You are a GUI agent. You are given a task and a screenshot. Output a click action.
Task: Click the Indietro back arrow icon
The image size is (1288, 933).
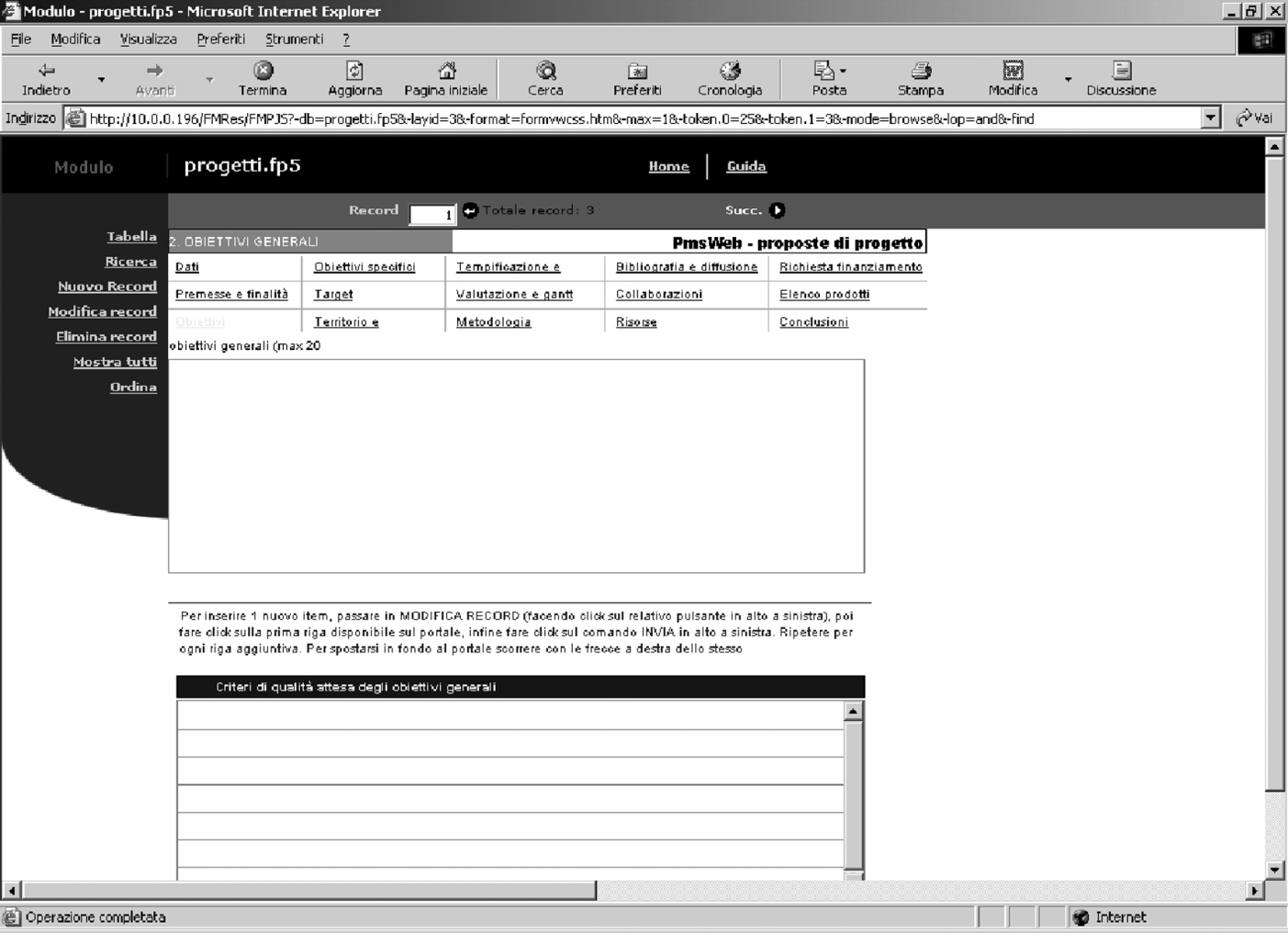coord(46,70)
